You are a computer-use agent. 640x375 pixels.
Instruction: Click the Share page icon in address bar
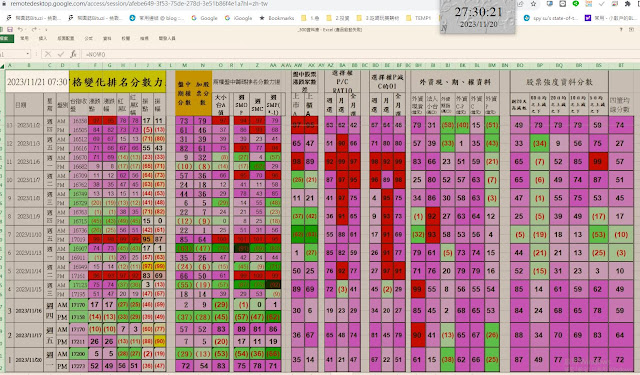pos(520,4)
